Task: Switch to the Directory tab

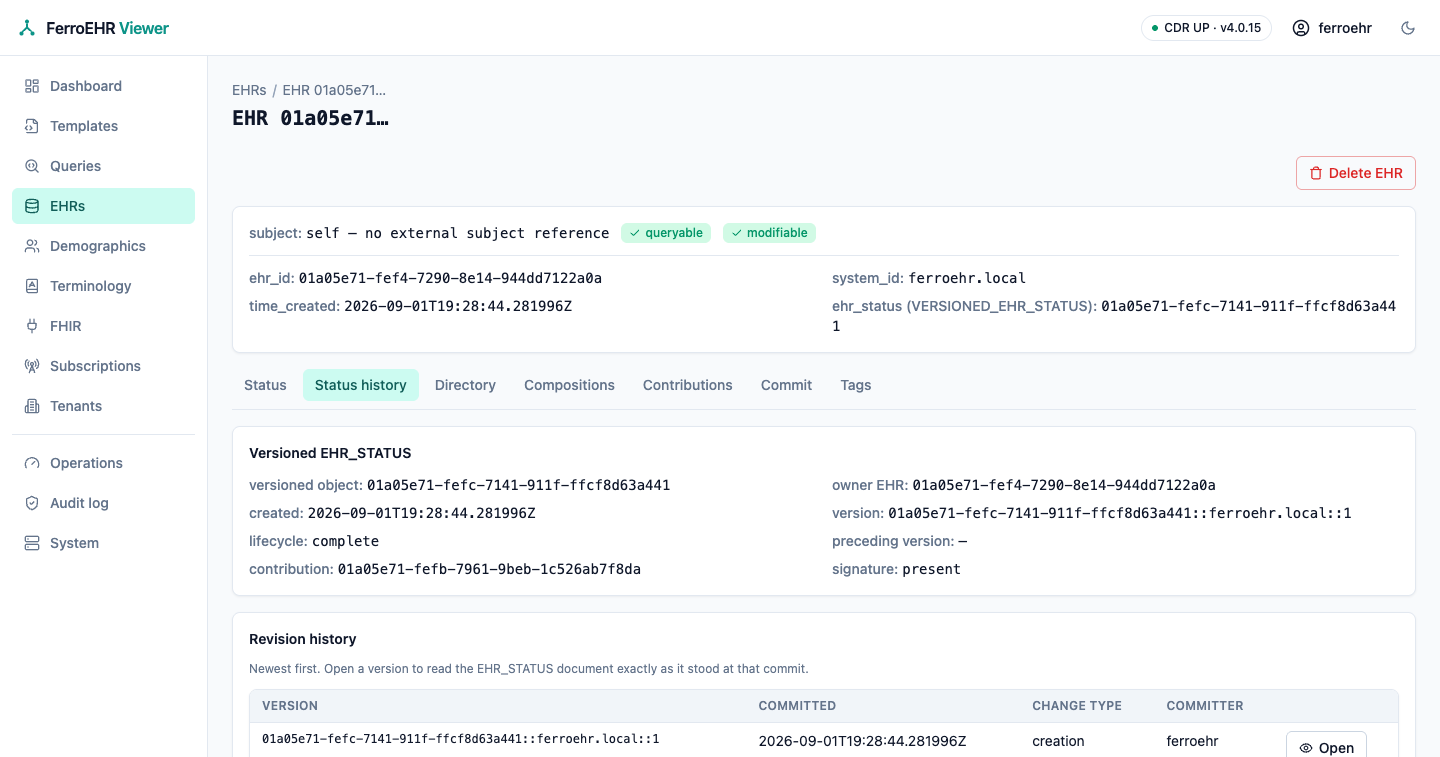Action: tap(465, 385)
